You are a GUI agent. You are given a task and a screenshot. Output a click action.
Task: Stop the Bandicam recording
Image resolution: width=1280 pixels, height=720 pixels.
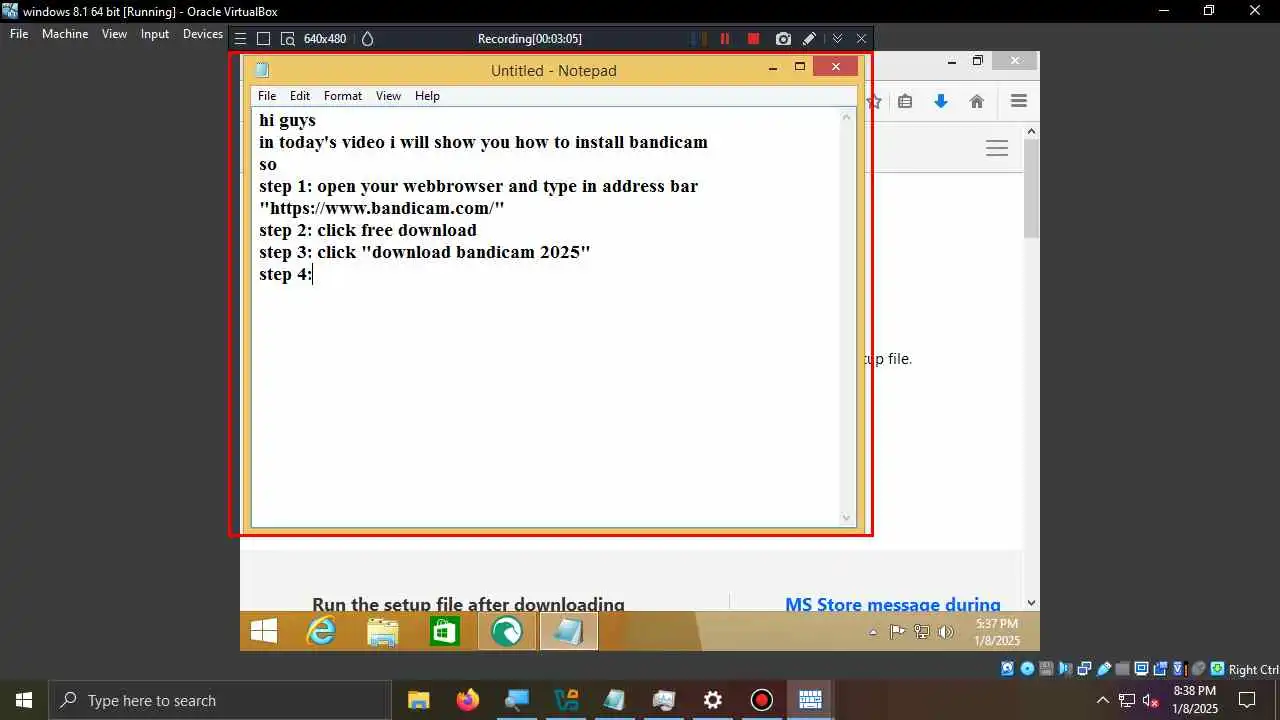[754, 39]
